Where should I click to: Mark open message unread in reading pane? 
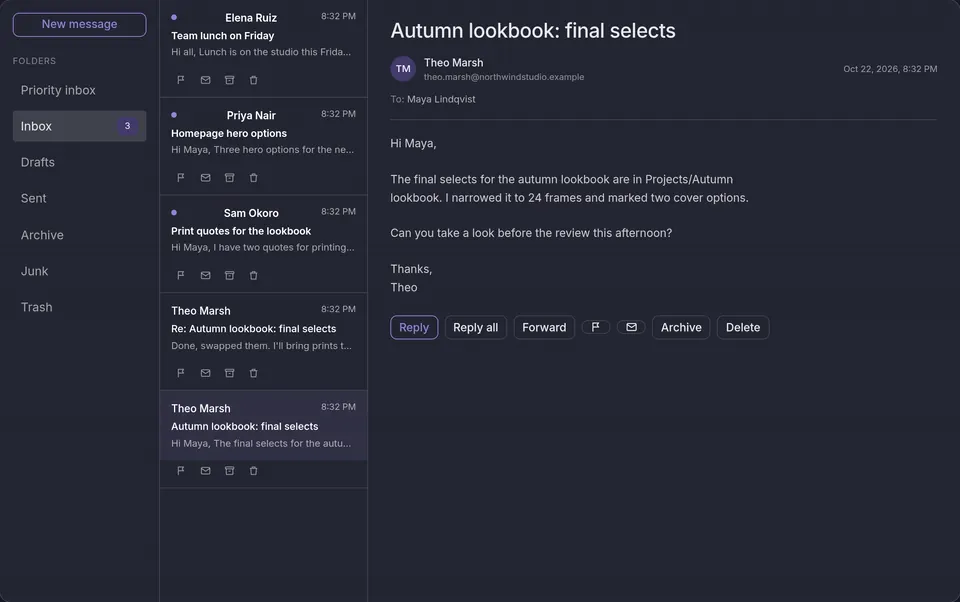point(631,327)
